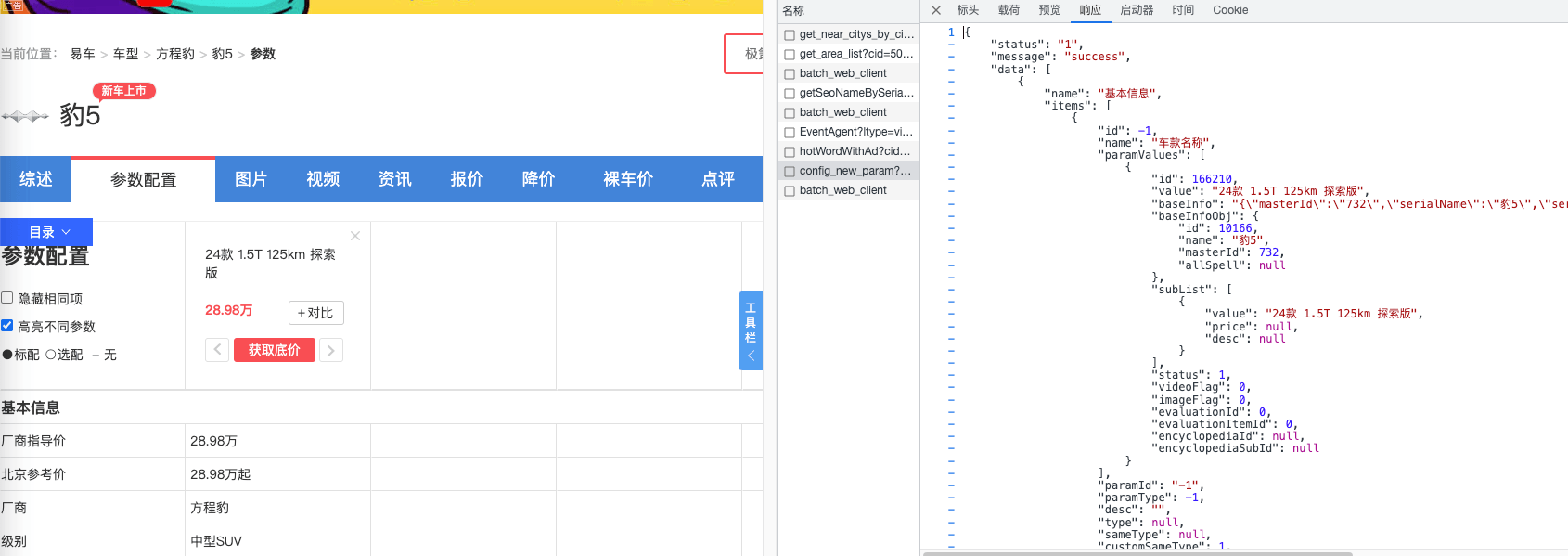The image size is (1568, 556).
Task: Click the file icon beside config_new_param request
Action: pos(790,171)
